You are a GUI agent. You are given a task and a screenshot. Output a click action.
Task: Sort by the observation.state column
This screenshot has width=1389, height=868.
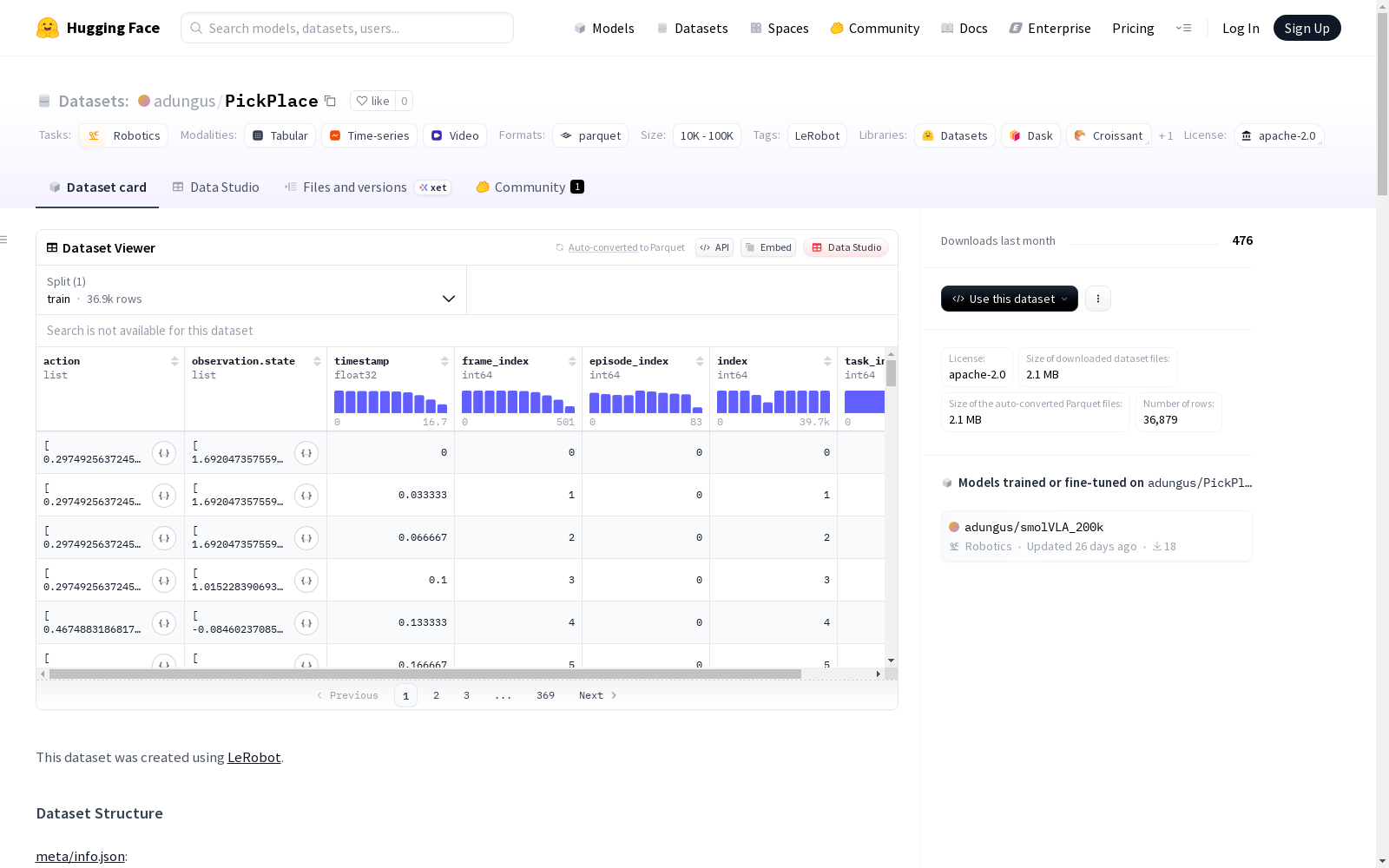[317, 361]
